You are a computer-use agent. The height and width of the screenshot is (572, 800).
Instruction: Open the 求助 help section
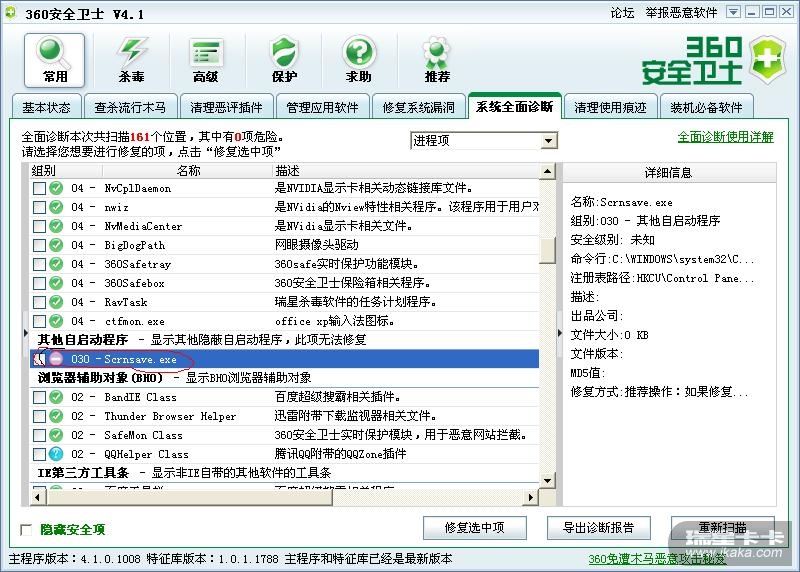[359, 61]
